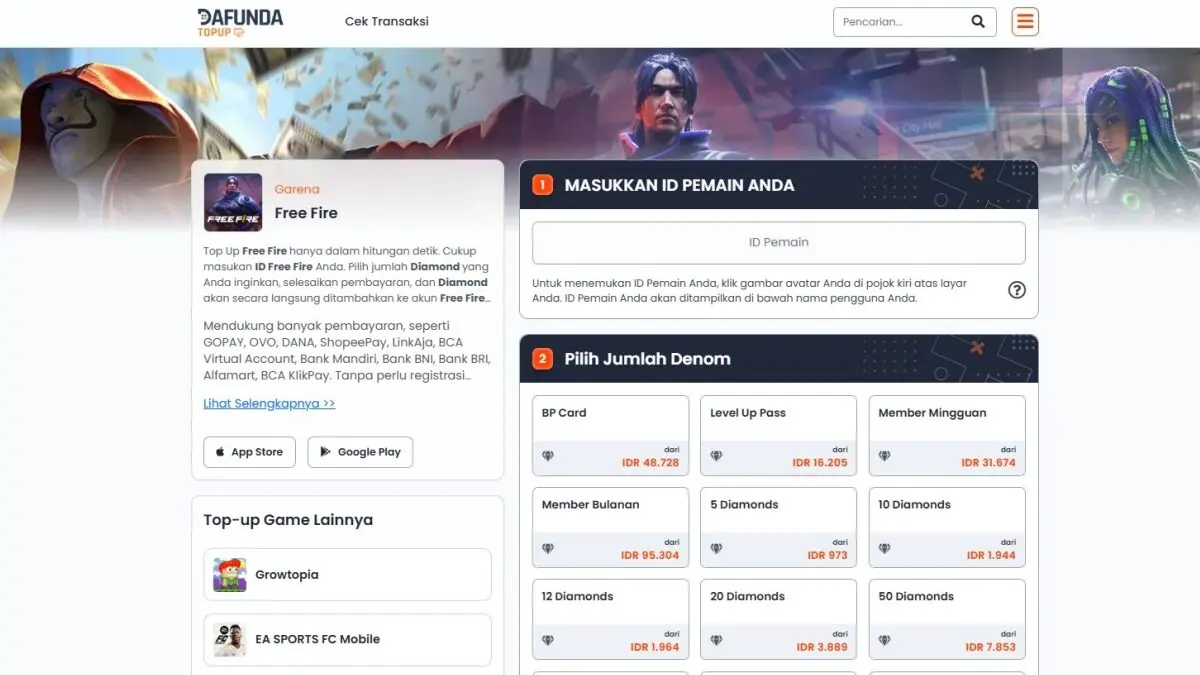Screen dimensions: 1200x675
Task: Pick the 50 Diamonds package
Action: tap(947, 619)
